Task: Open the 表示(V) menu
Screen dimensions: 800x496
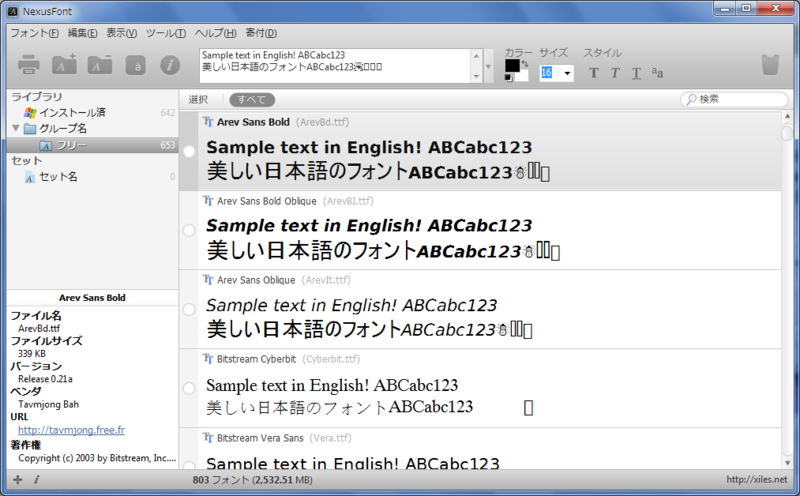Action: (x=121, y=33)
